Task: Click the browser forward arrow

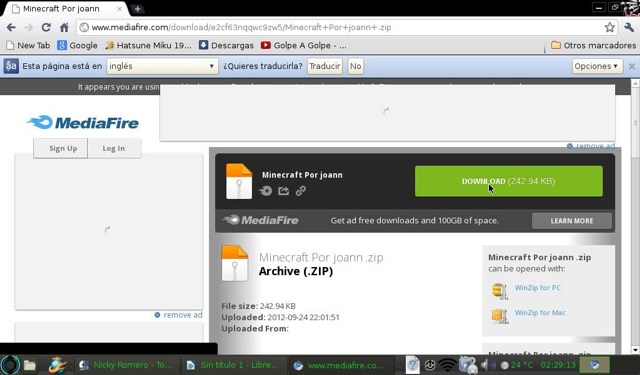Action: 29,27
